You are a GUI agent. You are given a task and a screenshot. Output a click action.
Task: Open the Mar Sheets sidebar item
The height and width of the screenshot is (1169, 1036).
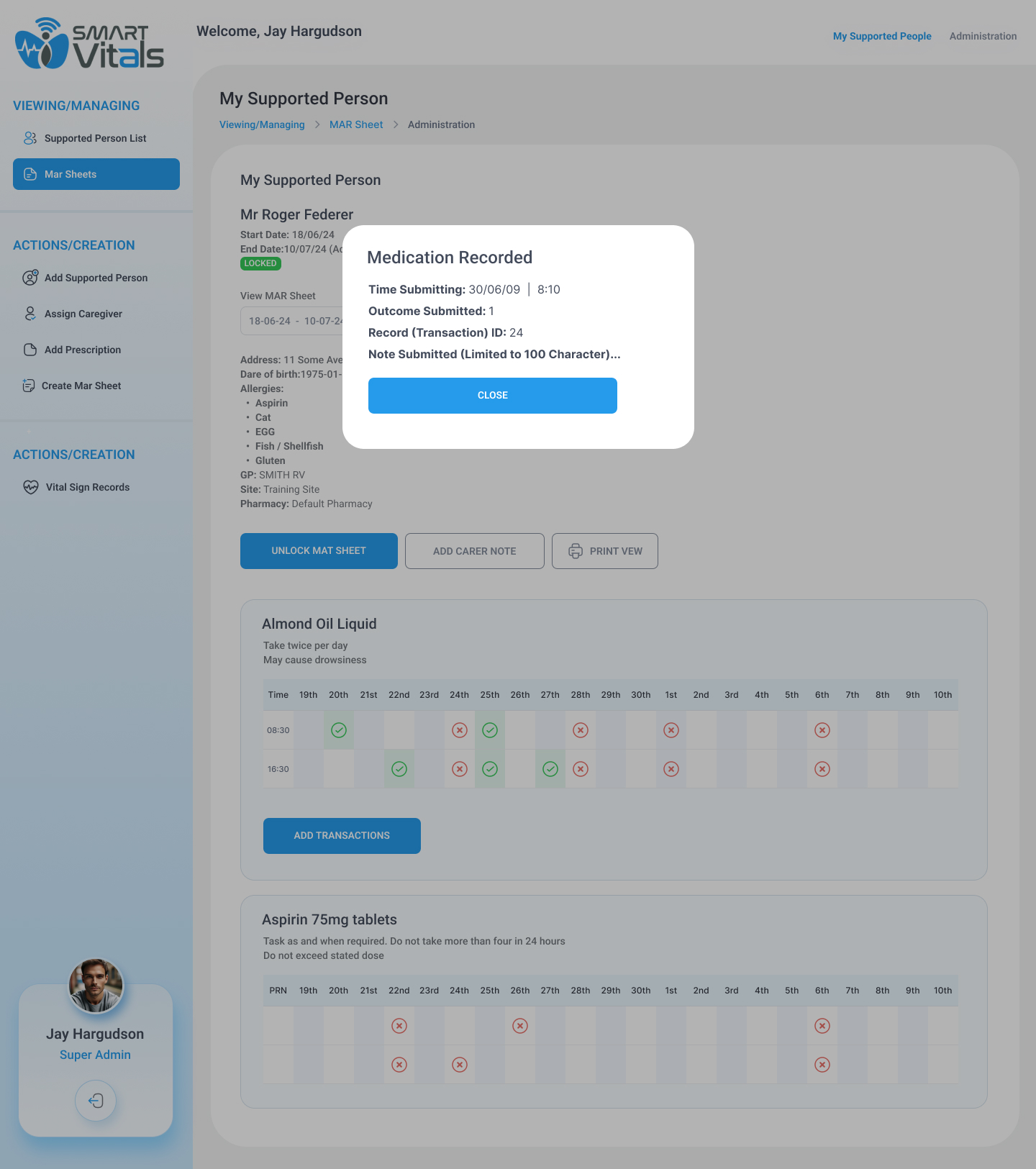point(96,174)
